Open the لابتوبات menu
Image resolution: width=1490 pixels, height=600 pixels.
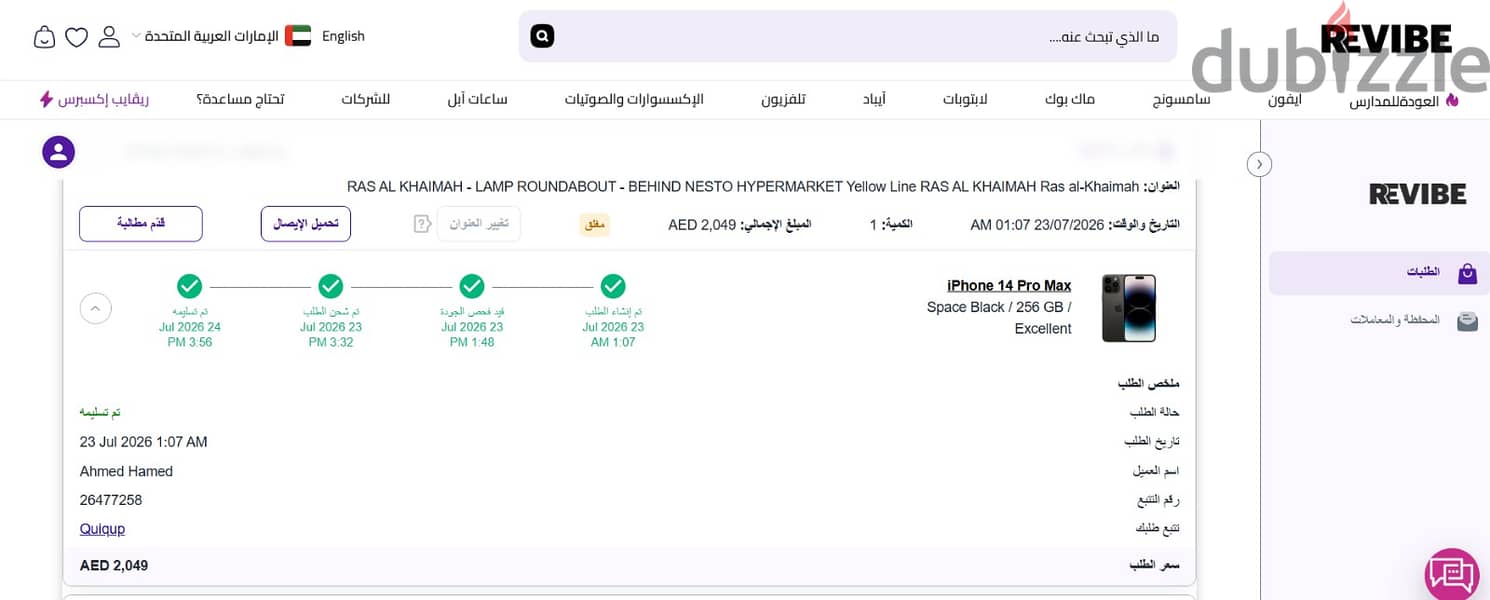[x=965, y=99]
